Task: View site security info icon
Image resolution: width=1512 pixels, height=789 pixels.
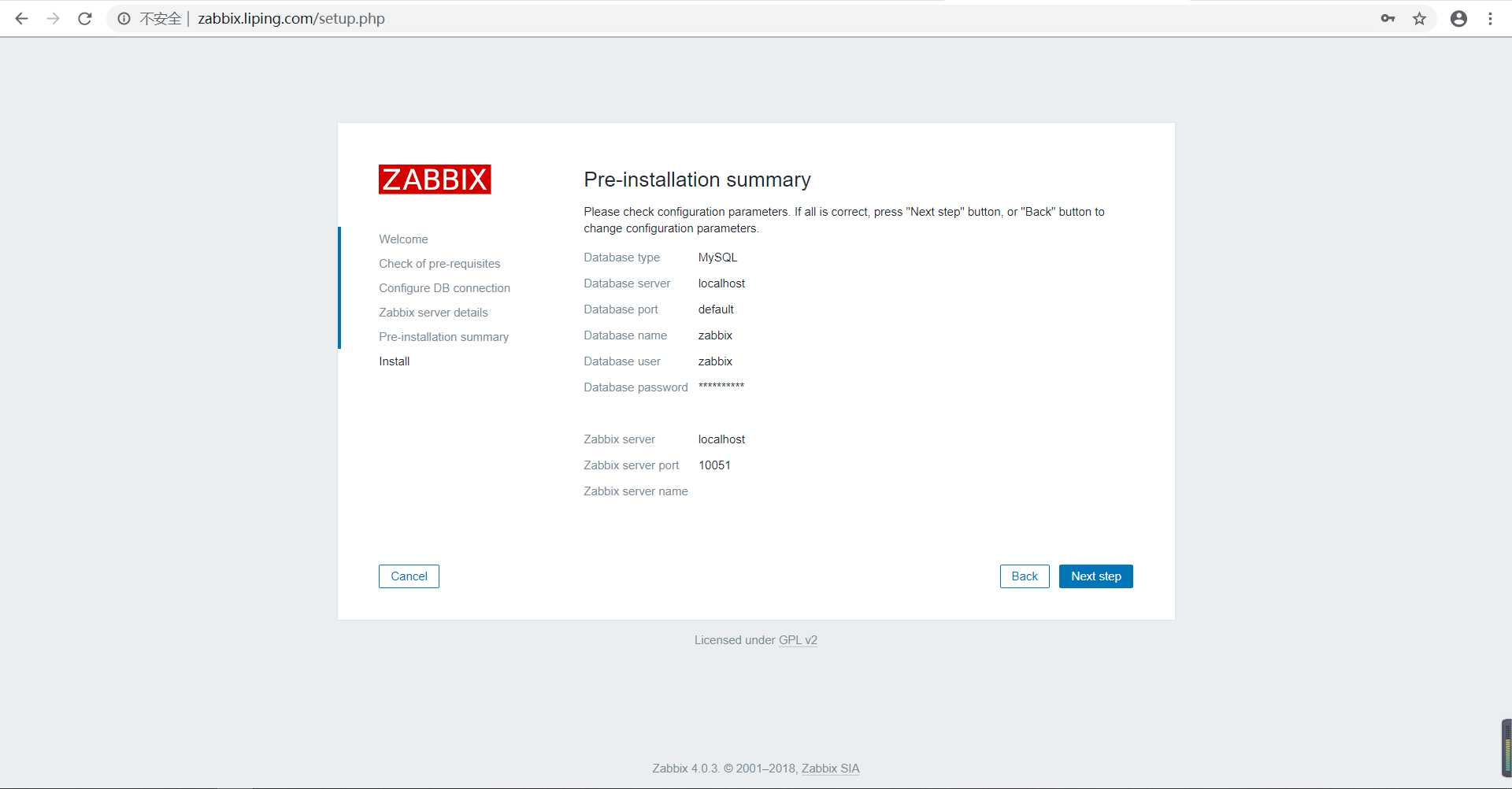Action: 124,18
